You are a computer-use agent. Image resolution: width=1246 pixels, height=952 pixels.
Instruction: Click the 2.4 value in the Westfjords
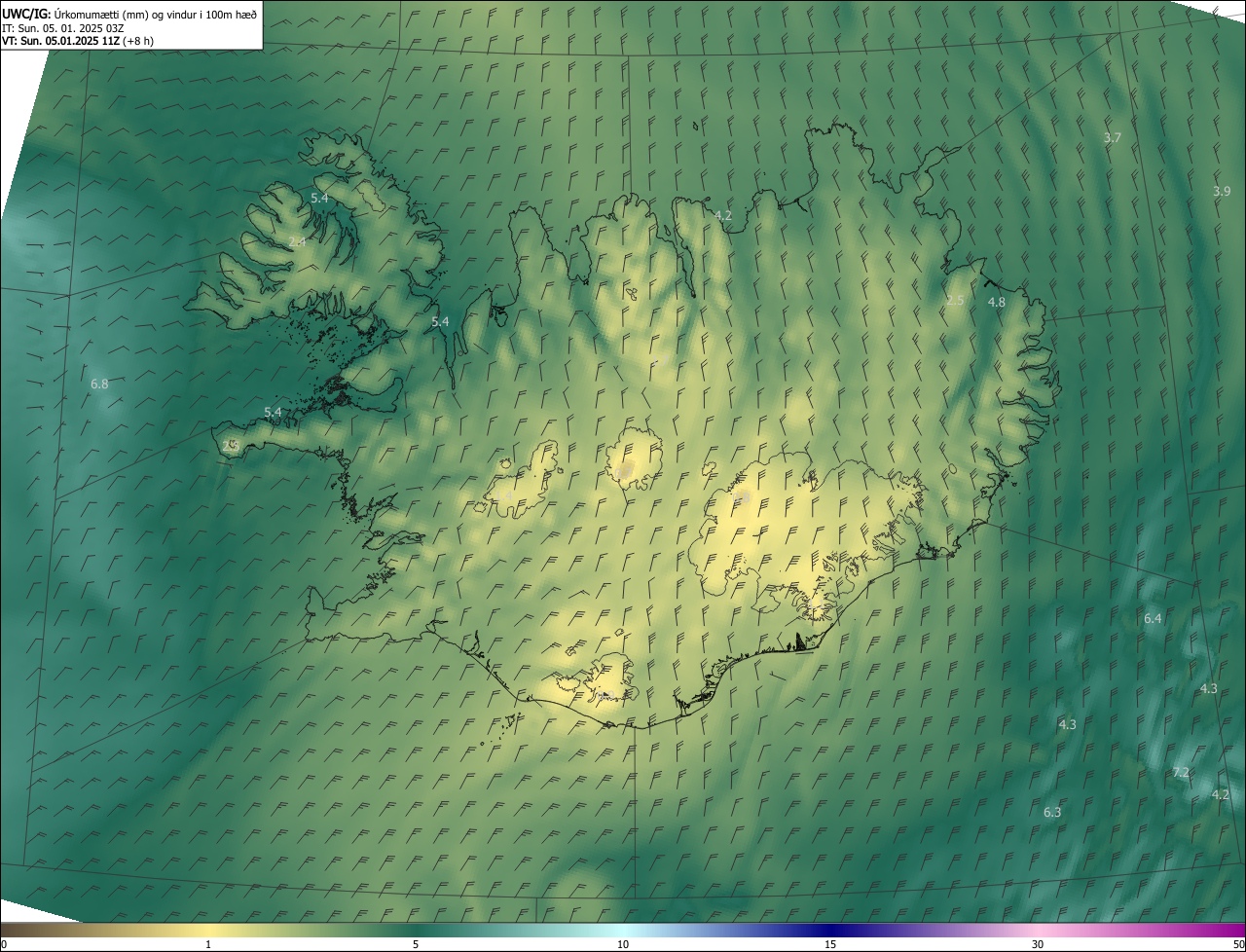[297, 241]
